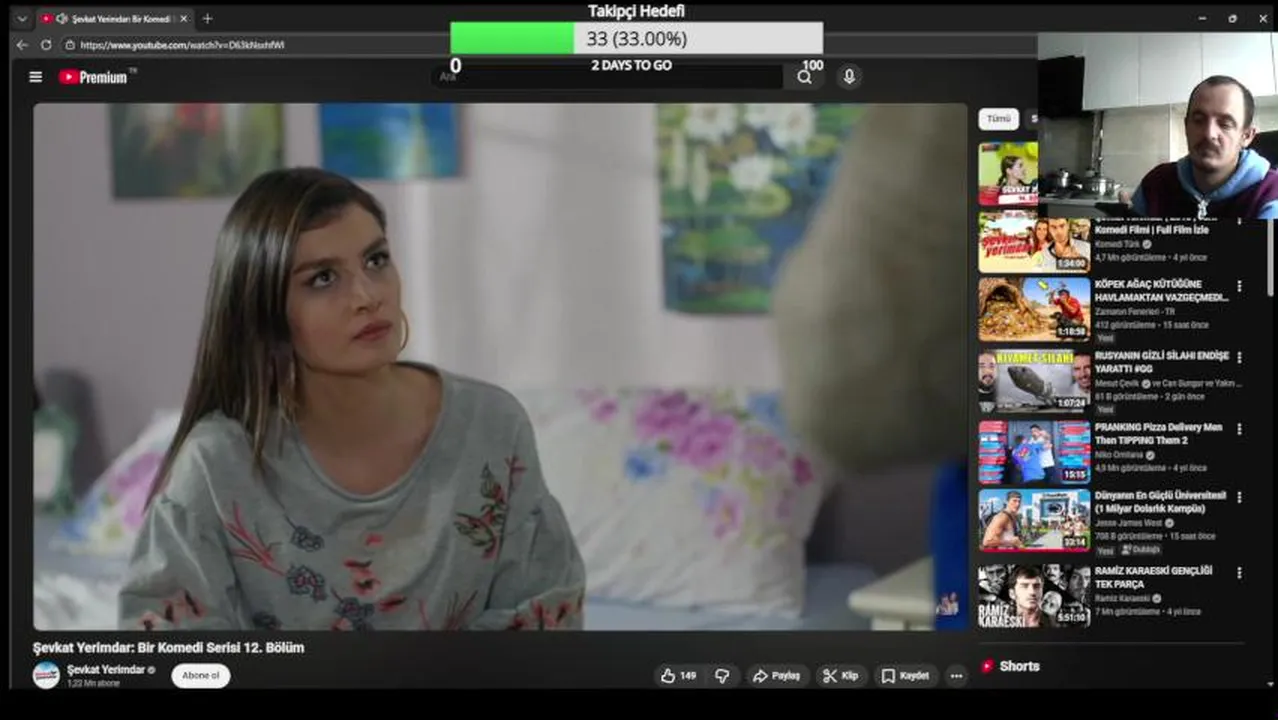This screenshot has height=720, width=1278.
Task: Open KÖPEK AĞAÇ KÜTÜĞÜNE video thumbnail
Action: [x=1034, y=309]
